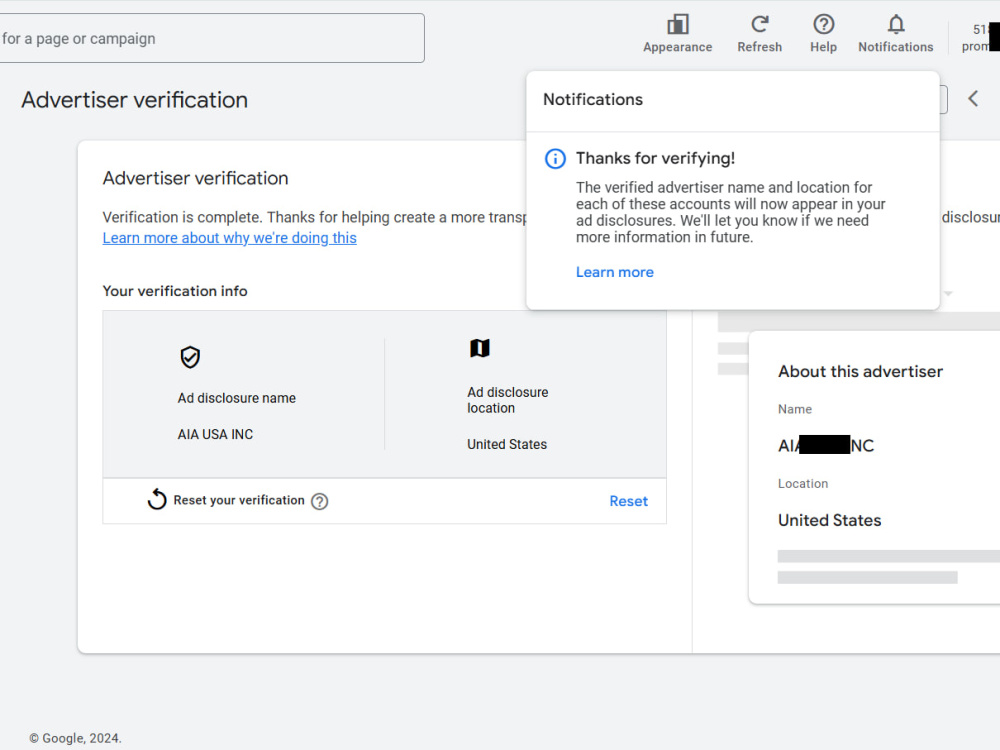Click 'Reset your verification' label
1000x750 pixels.
tap(239, 500)
